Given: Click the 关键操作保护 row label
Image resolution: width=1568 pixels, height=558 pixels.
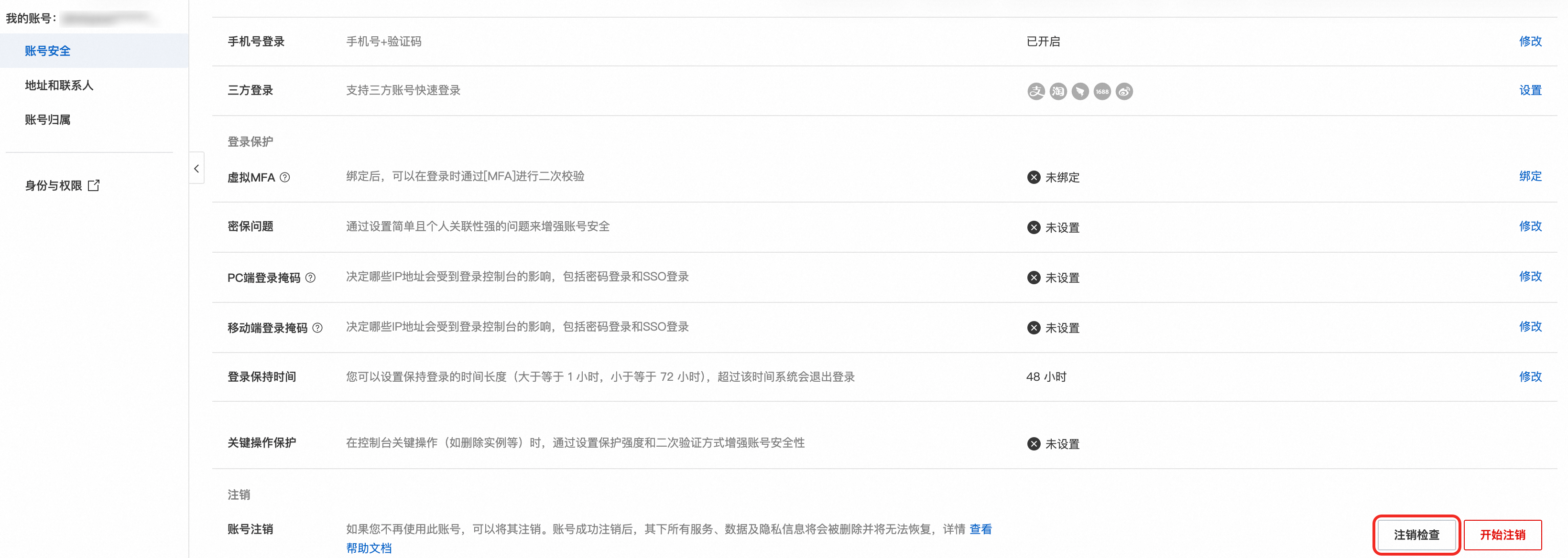Looking at the screenshot, I should (262, 442).
